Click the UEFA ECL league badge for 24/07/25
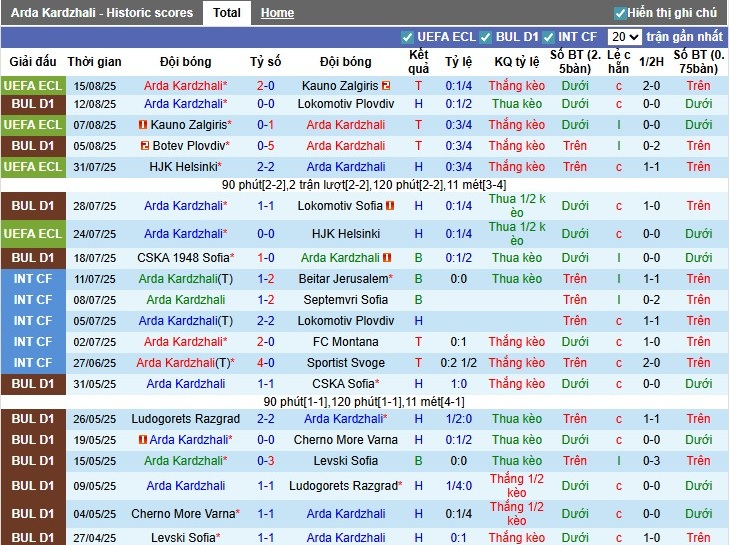The width and height of the screenshot is (729, 545). click(33, 234)
